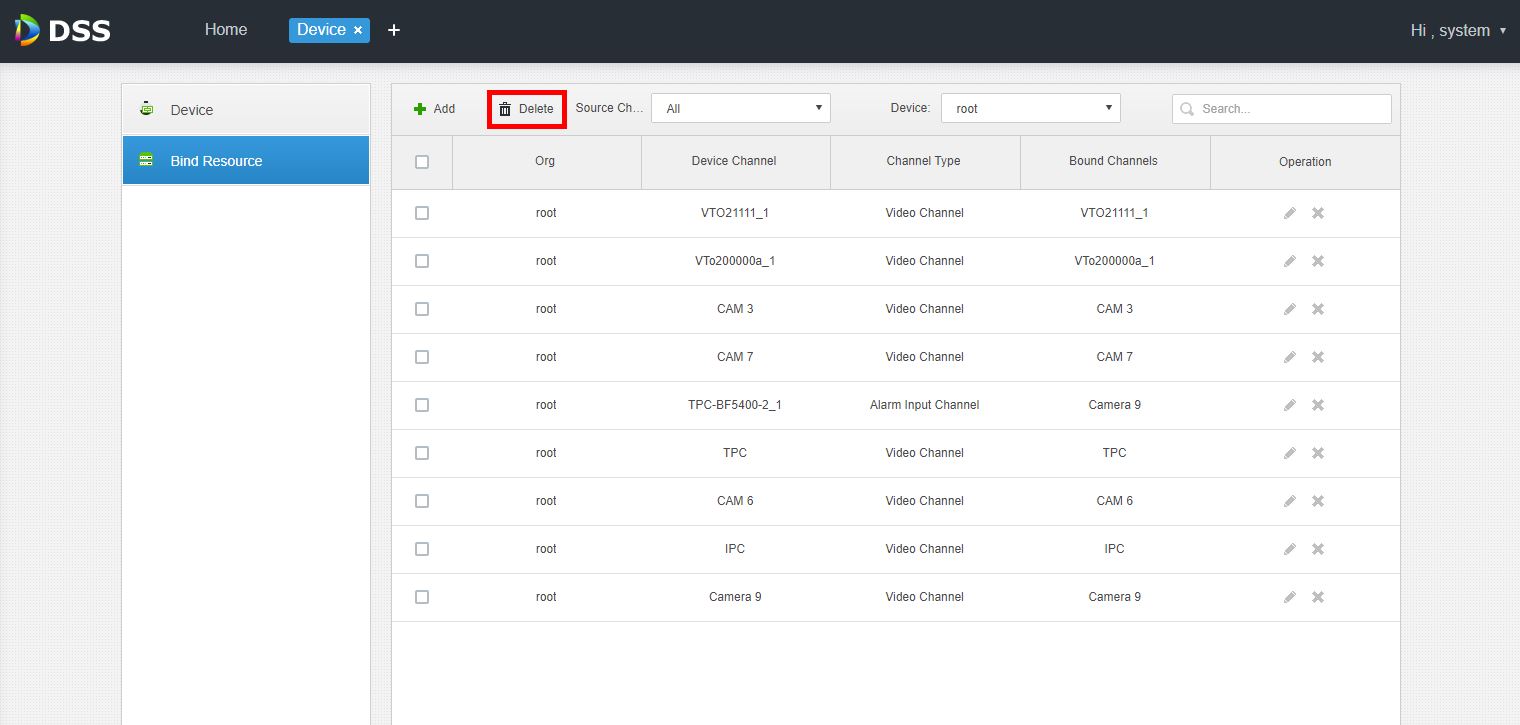Click the IPC bound channel cell

(1115, 549)
